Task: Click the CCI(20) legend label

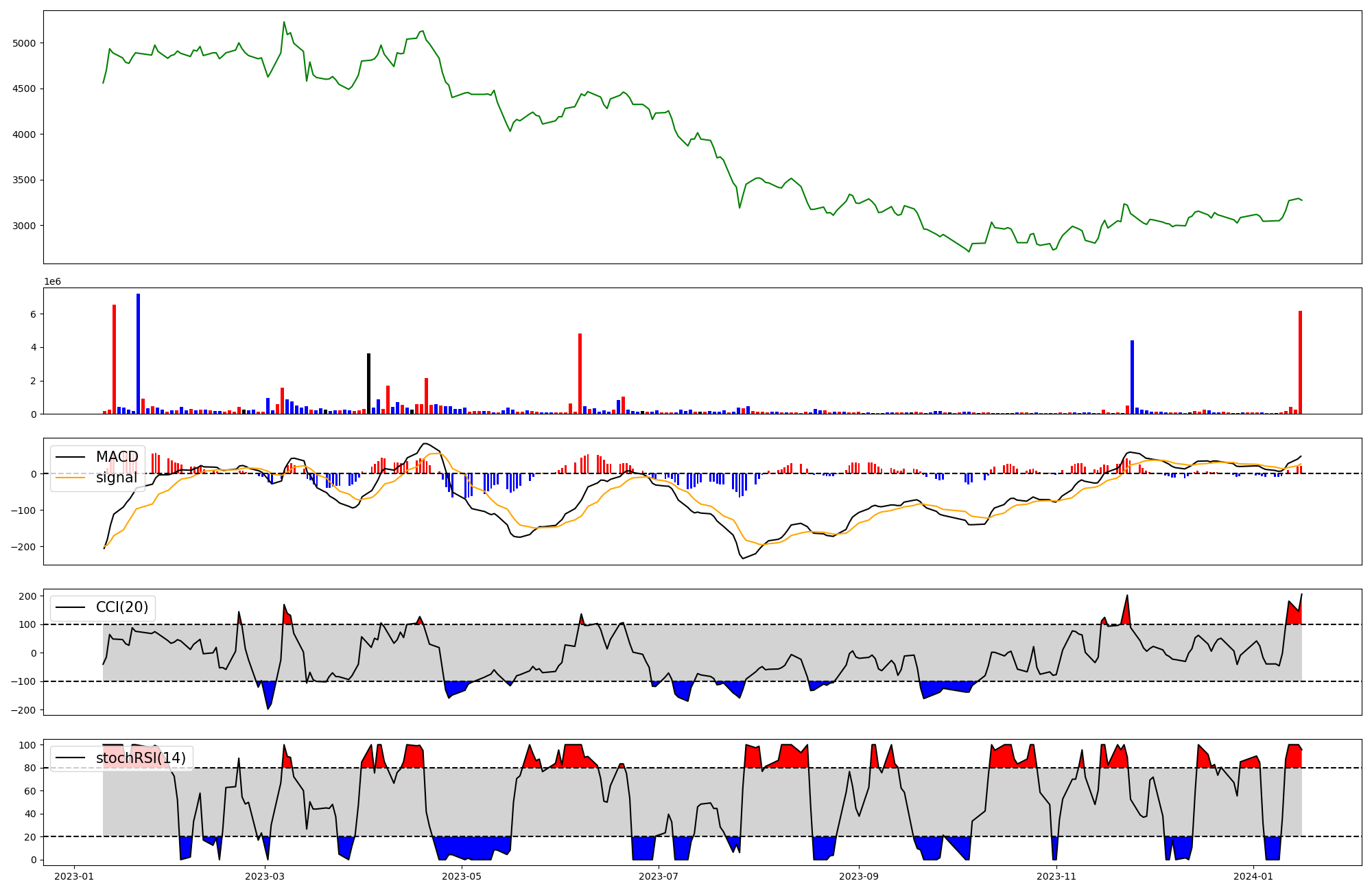Action: point(122,607)
